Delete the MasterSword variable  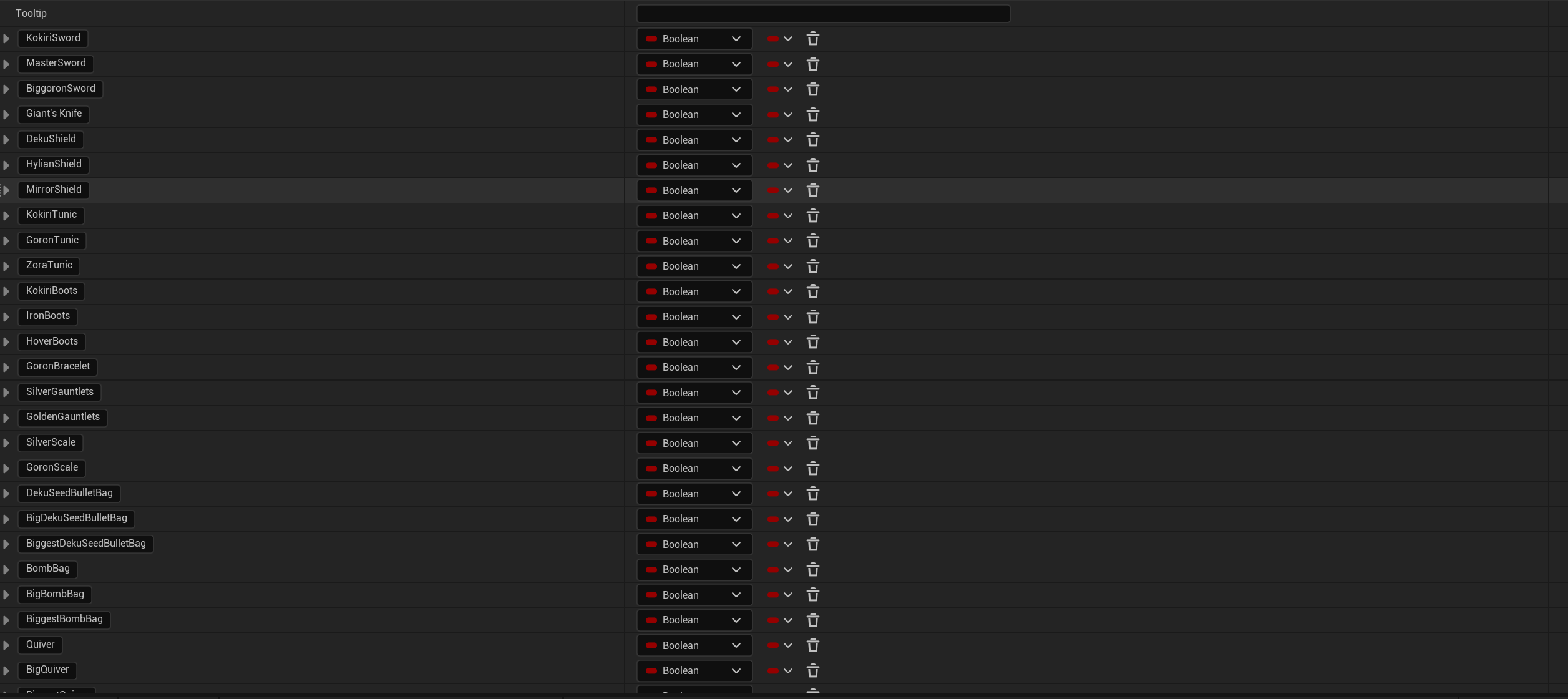(x=812, y=64)
